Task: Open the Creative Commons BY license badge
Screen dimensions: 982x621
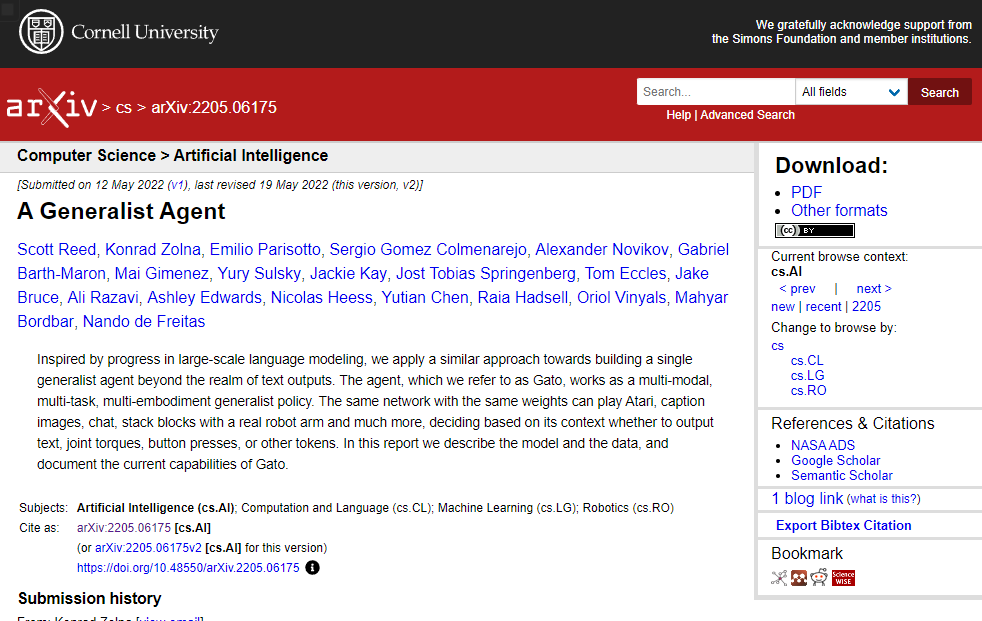Action: (x=814, y=231)
